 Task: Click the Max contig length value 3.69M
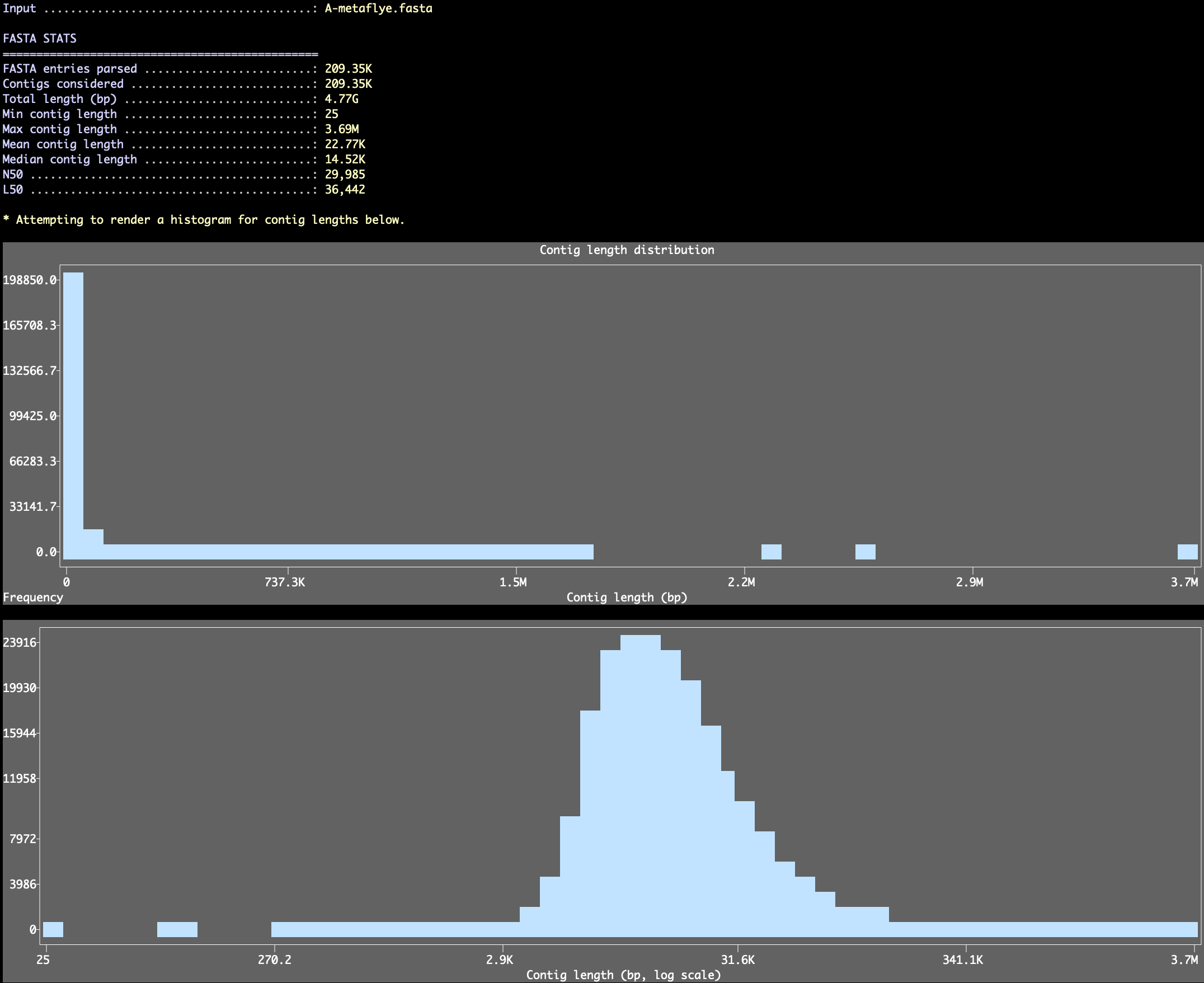click(x=341, y=129)
